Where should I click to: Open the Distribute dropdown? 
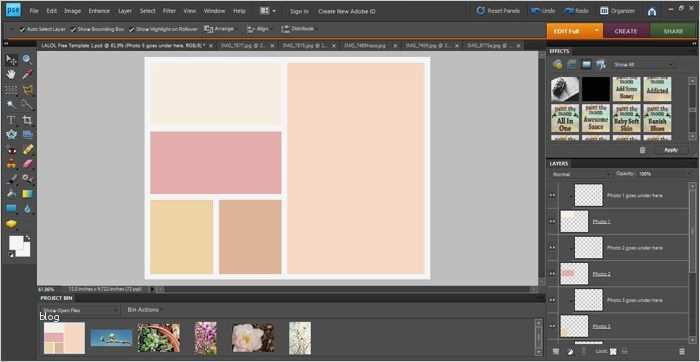coord(298,29)
